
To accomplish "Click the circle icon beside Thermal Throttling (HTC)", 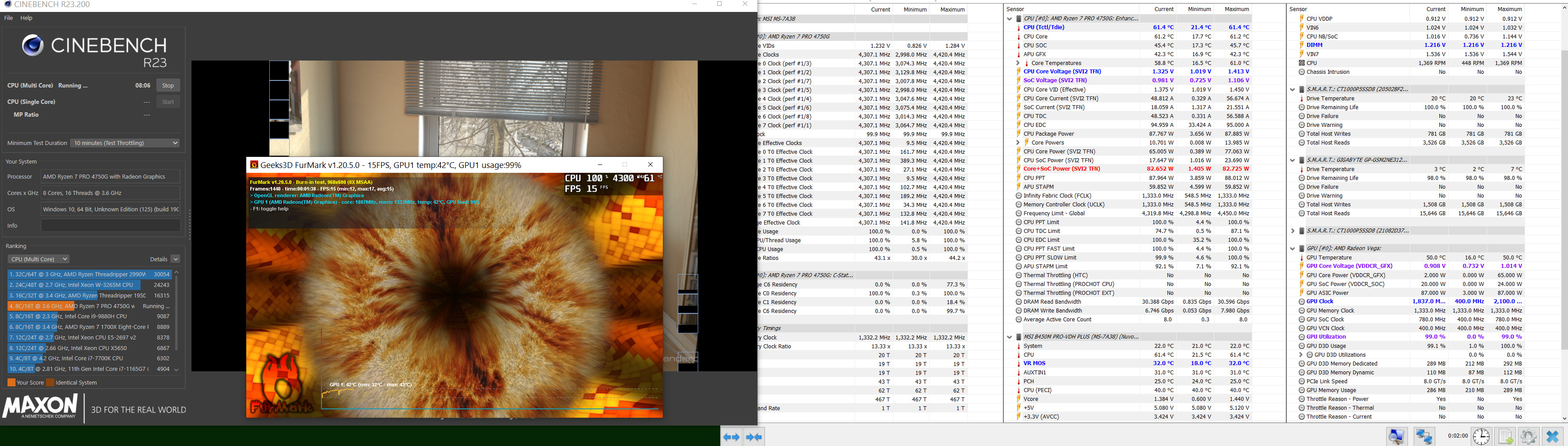I will pyautogui.click(x=1018, y=276).
